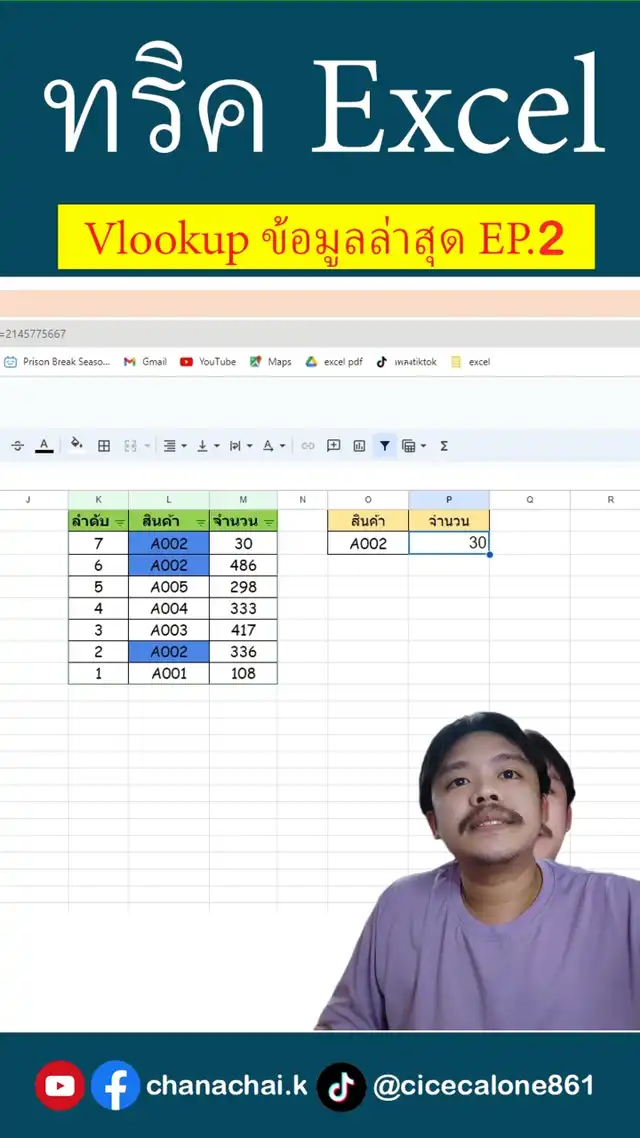This screenshot has width=640, height=1138.
Task: Open the text color tool
Action: coord(44,446)
